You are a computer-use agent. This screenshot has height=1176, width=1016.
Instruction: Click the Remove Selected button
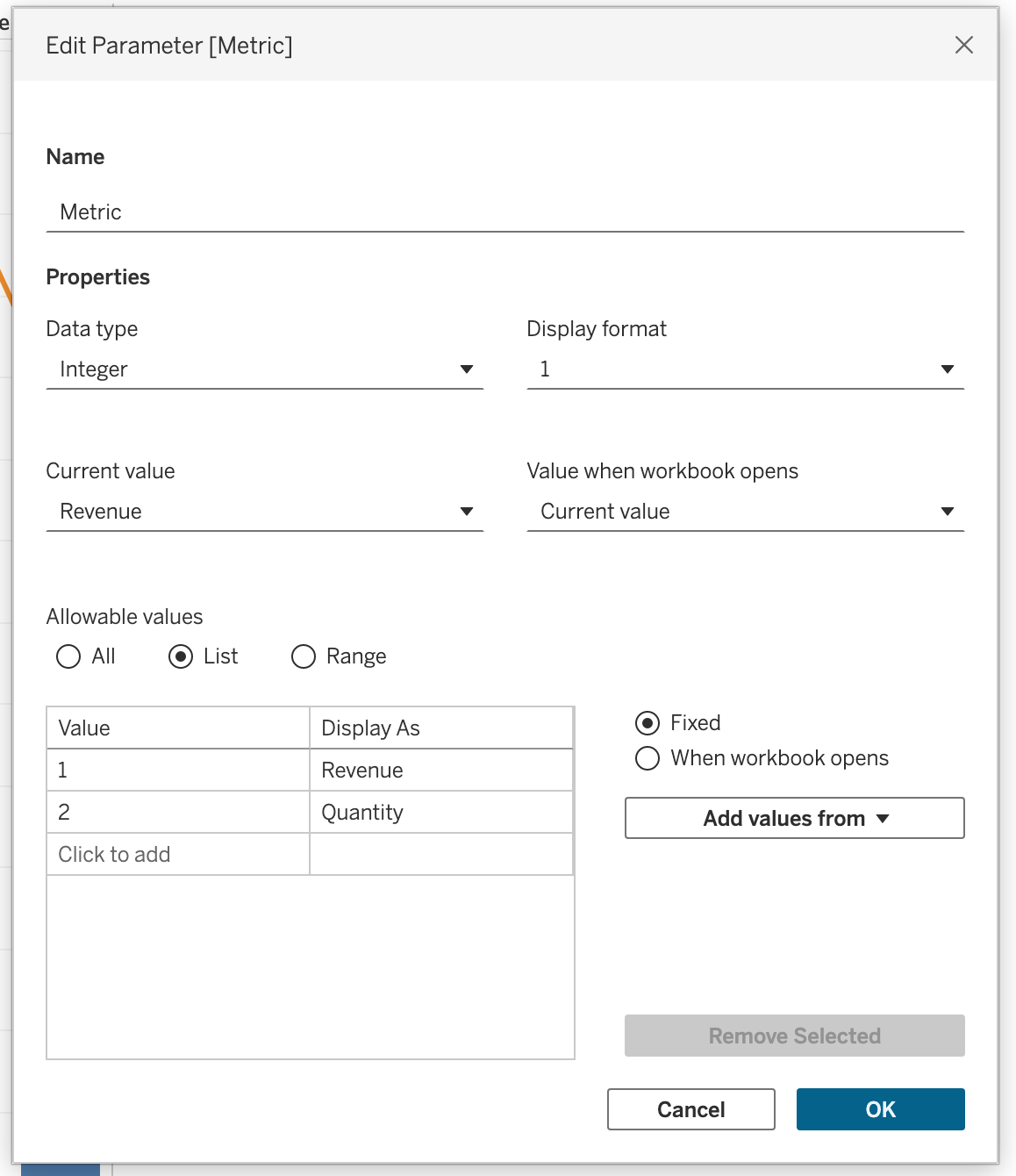(794, 1036)
